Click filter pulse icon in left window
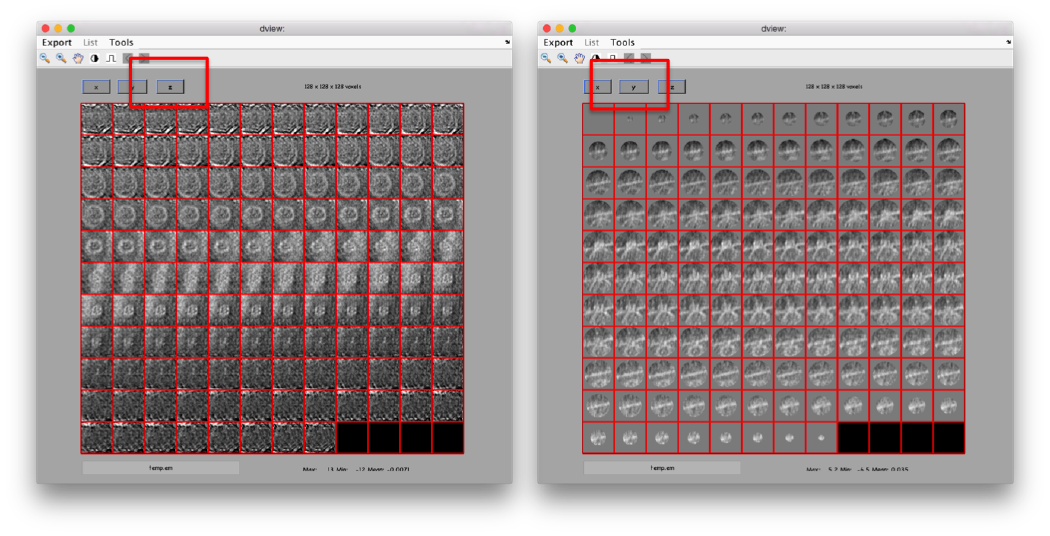The width and height of the screenshot is (1050, 536). (110, 58)
